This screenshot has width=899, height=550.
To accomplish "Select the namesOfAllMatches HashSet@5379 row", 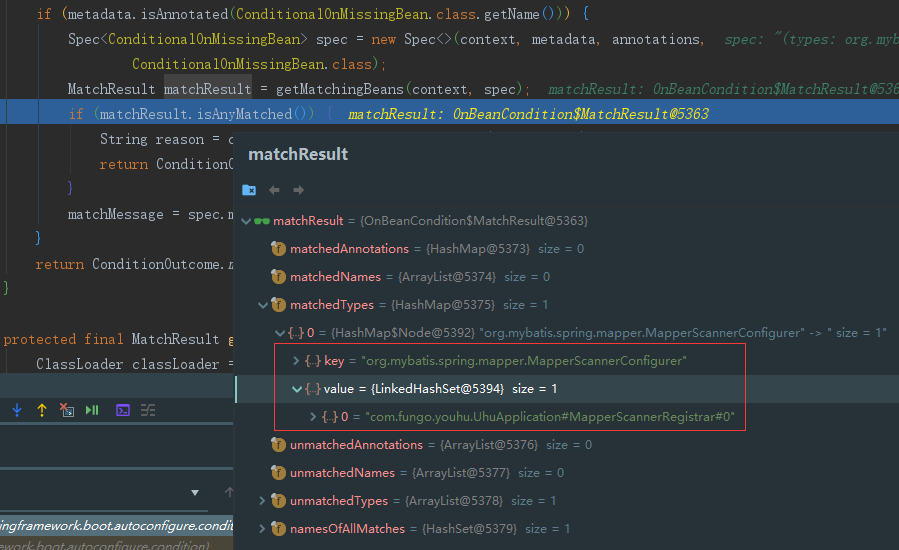I will [566, 529].
